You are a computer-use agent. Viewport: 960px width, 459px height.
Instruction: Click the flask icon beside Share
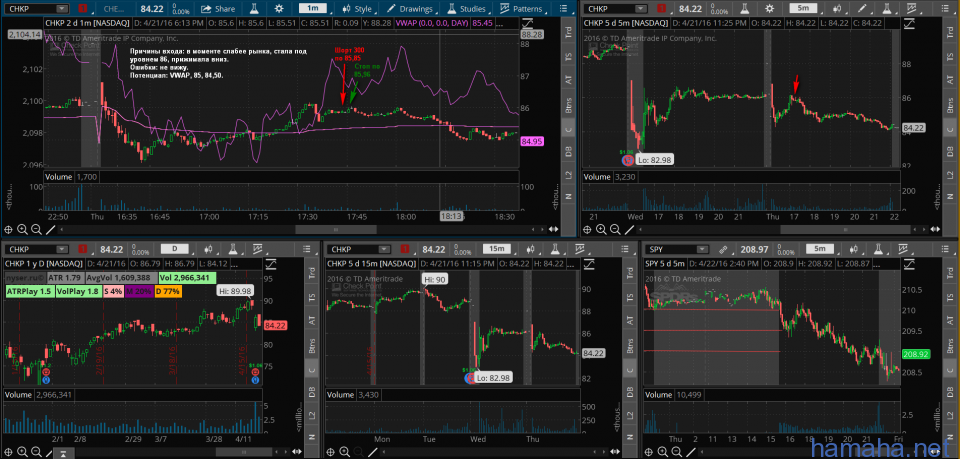[x=254, y=9]
